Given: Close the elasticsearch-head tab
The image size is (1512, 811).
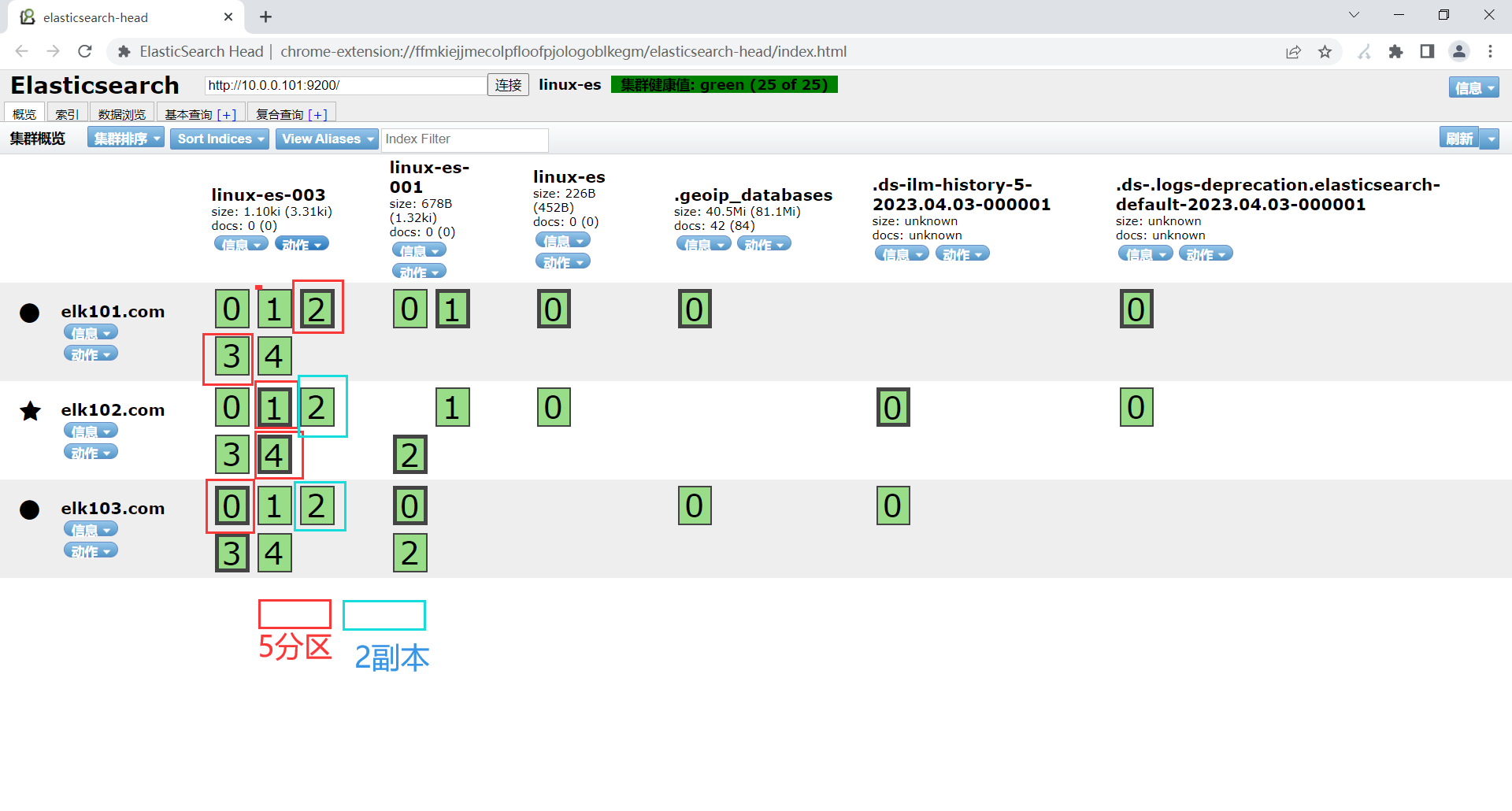Looking at the screenshot, I should [228, 17].
